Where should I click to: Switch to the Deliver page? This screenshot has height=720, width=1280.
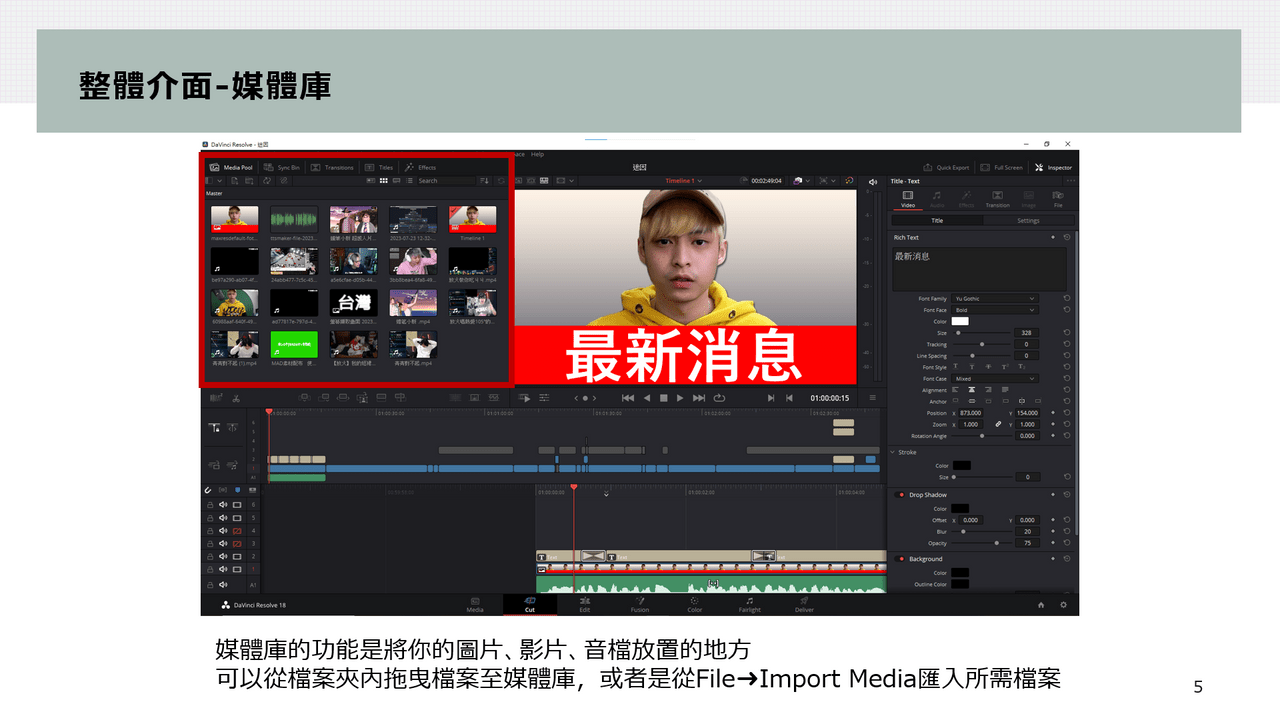click(804, 606)
